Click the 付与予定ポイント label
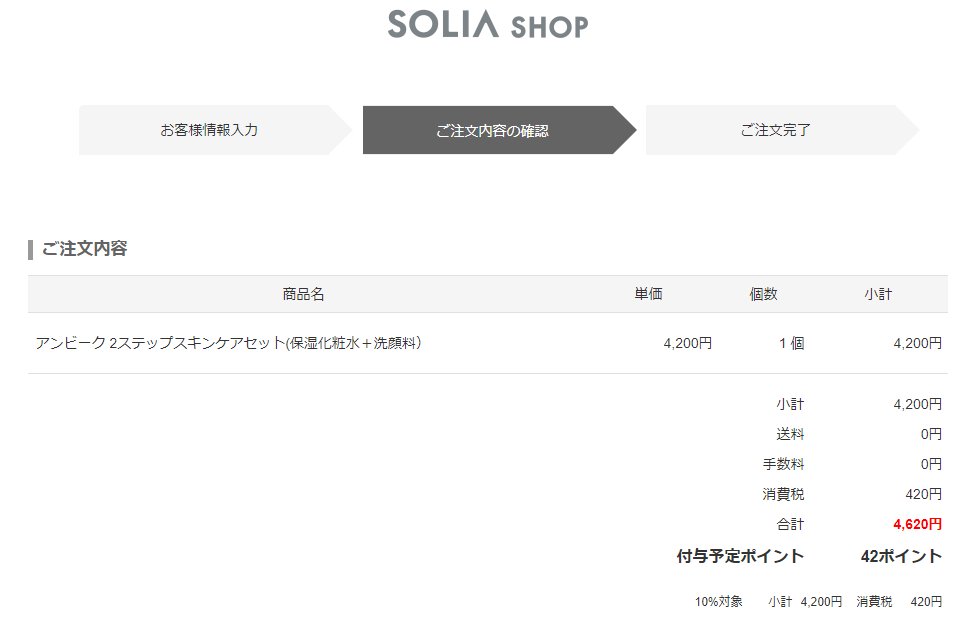Image resolution: width=979 pixels, height=637 pixels. (740, 556)
